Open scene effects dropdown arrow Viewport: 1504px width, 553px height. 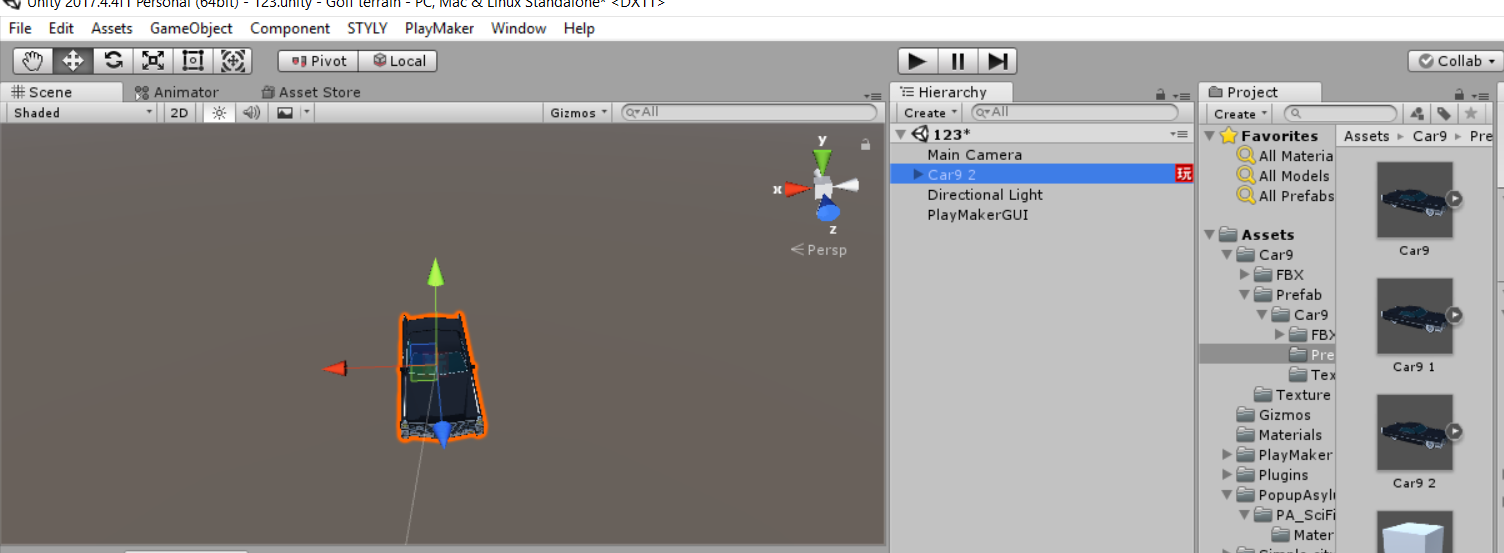pyautogui.click(x=307, y=113)
